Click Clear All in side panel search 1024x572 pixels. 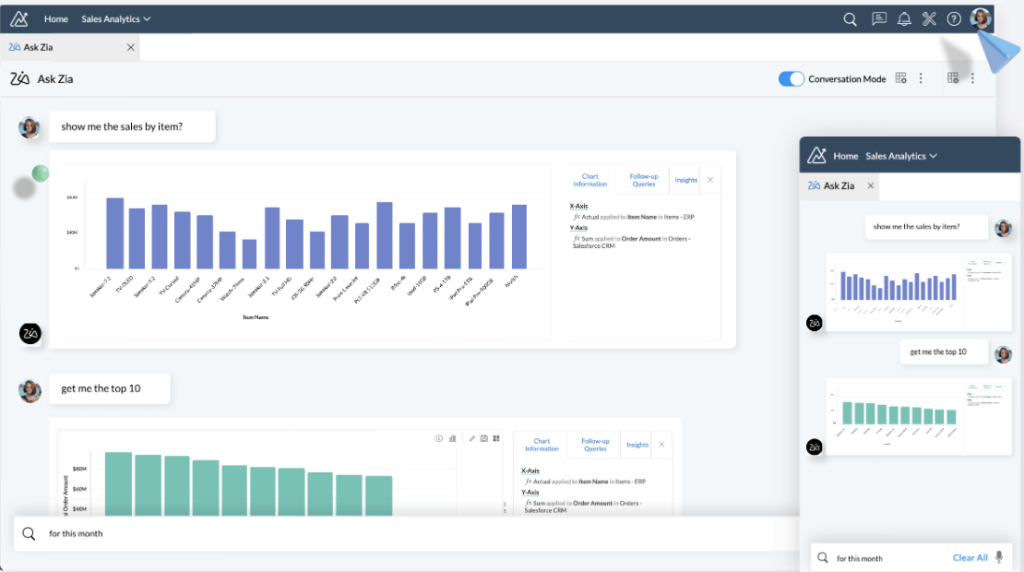970,558
